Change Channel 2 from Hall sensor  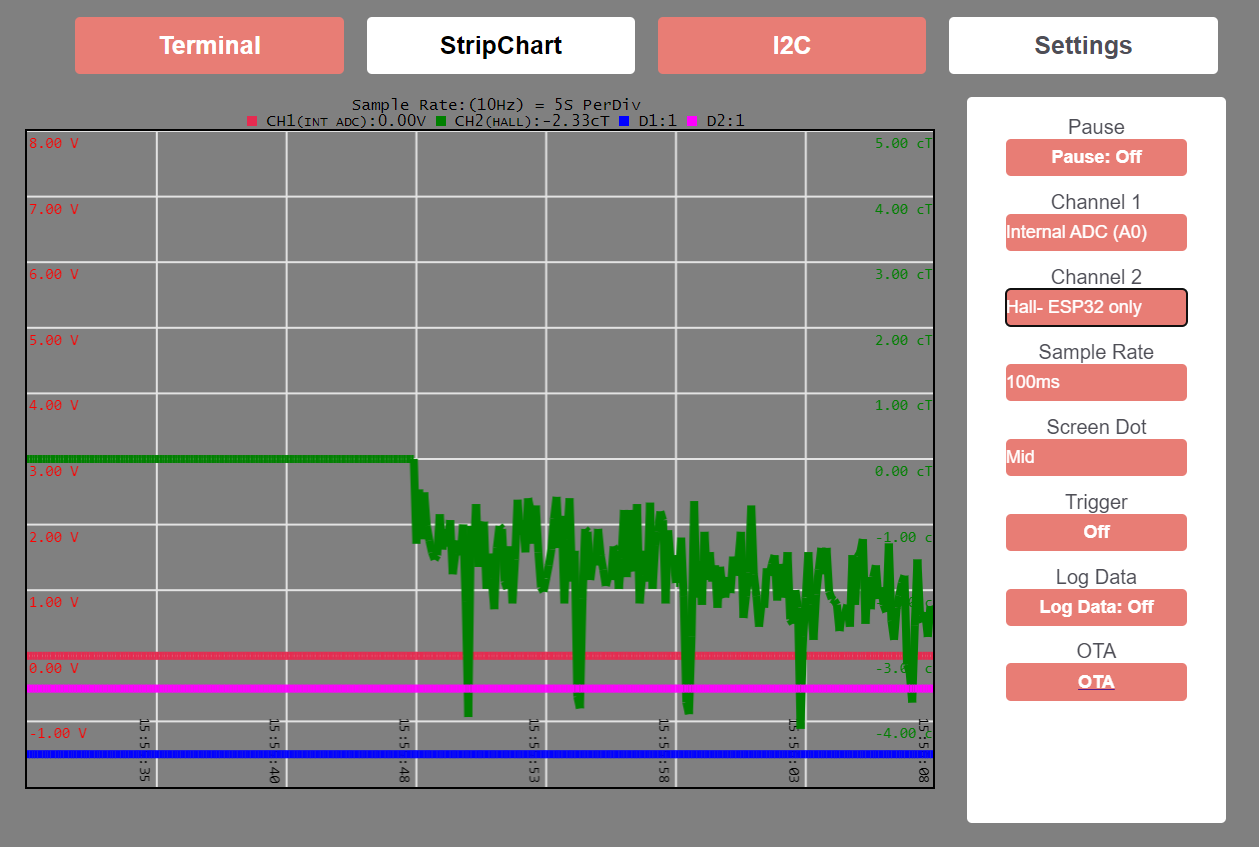pos(1096,307)
